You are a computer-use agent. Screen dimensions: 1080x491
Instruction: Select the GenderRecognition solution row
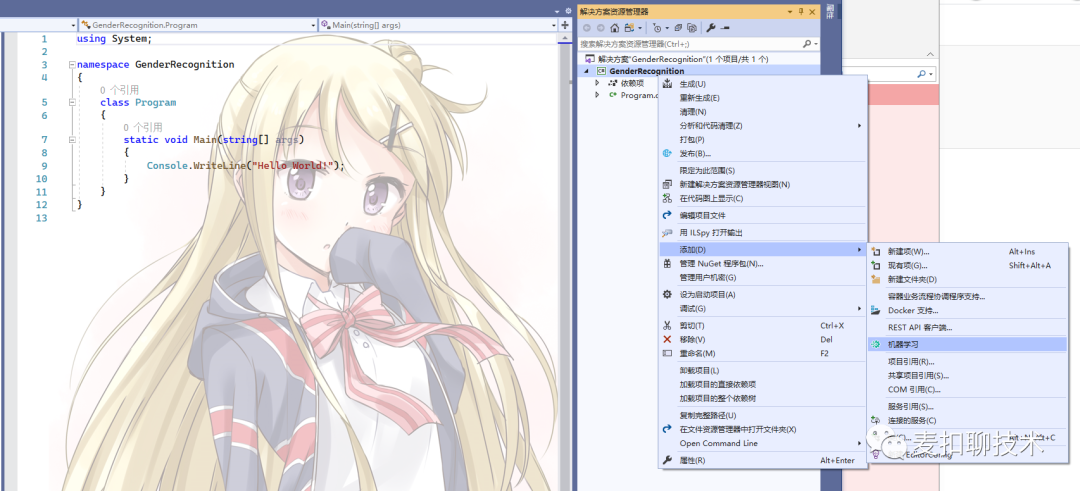(699, 59)
